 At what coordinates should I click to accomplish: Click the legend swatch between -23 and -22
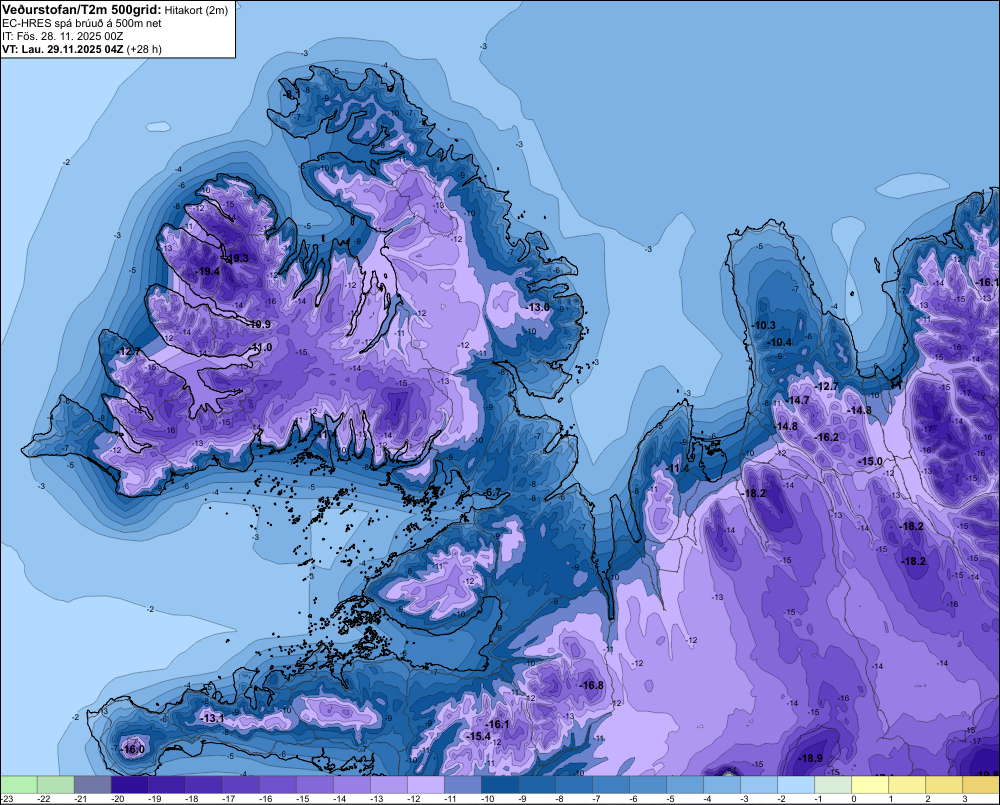19,785
